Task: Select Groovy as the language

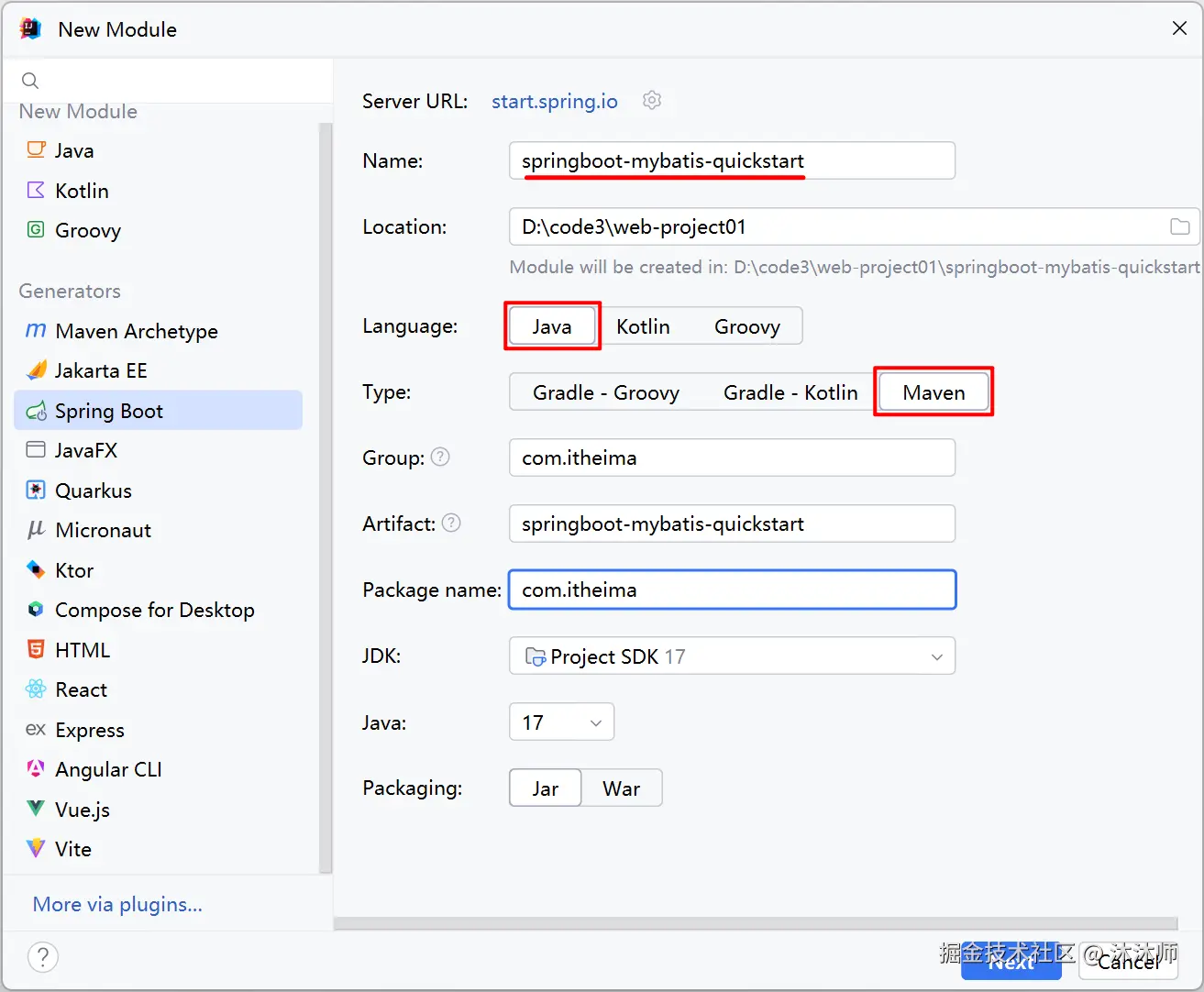Action: 747,326
